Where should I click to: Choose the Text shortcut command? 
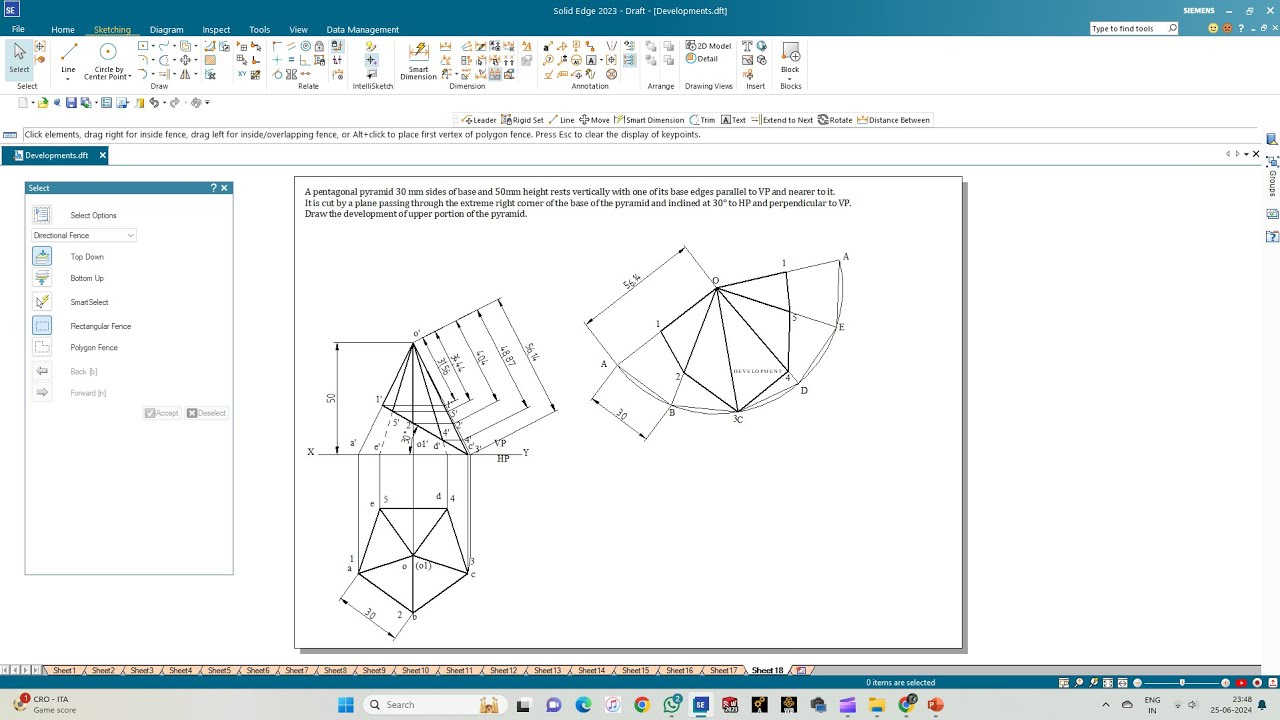[x=734, y=120]
